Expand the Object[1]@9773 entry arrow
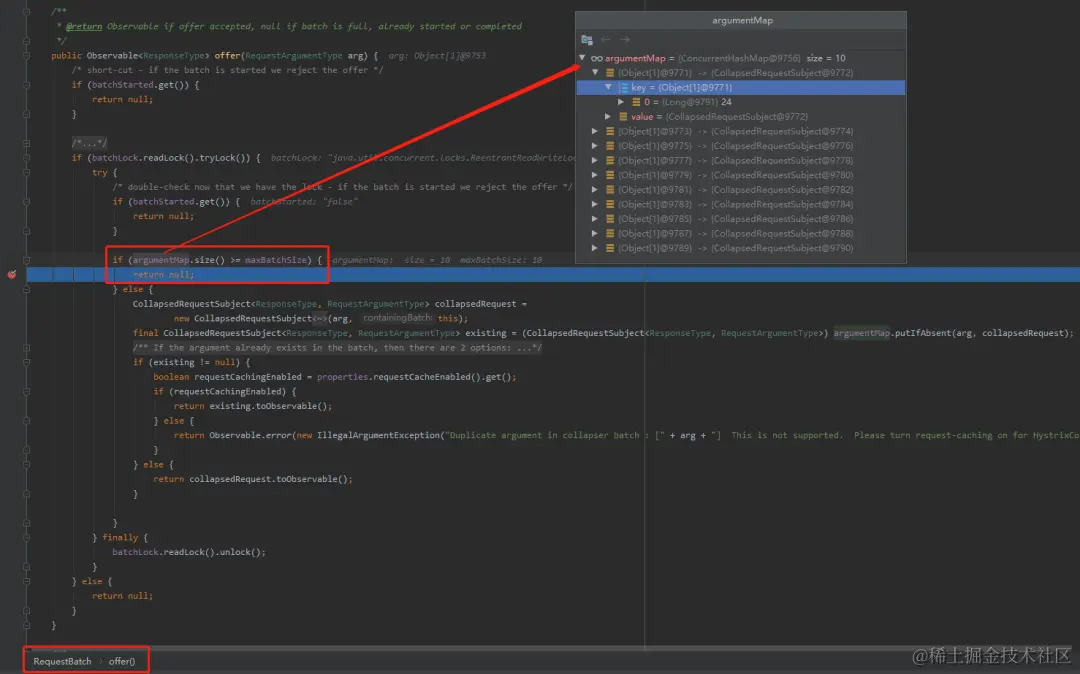Screen dimensions: 1080x674 pyautogui.click(x=595, y=131)
